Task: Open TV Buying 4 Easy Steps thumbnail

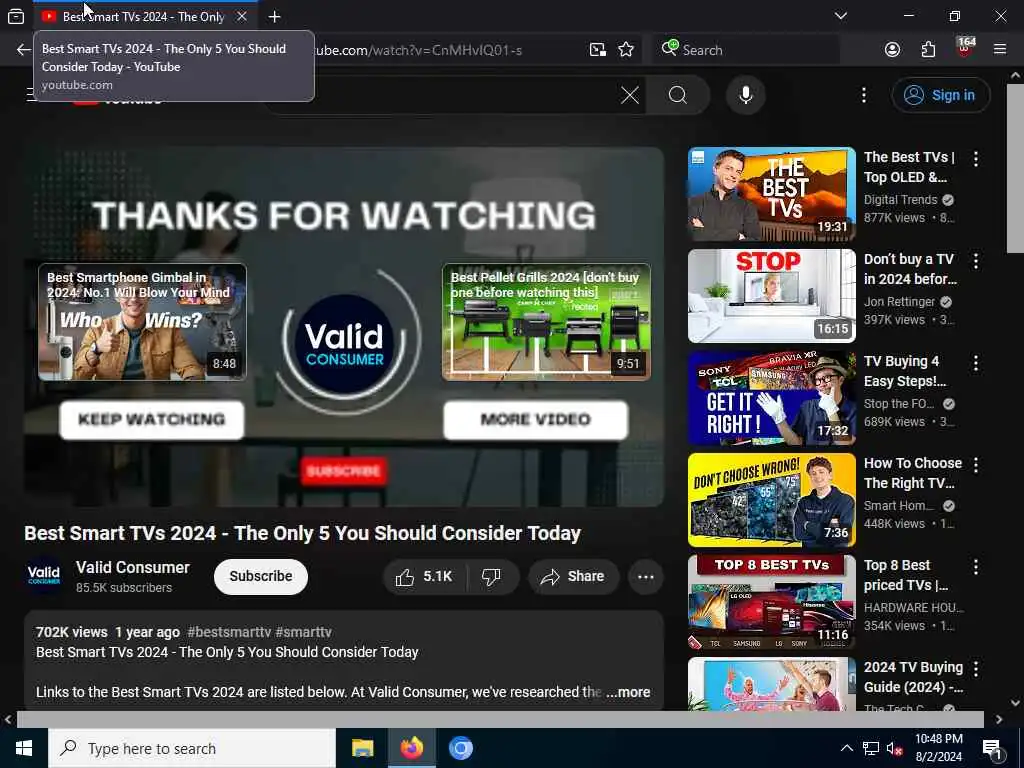Action: point(771,398)
